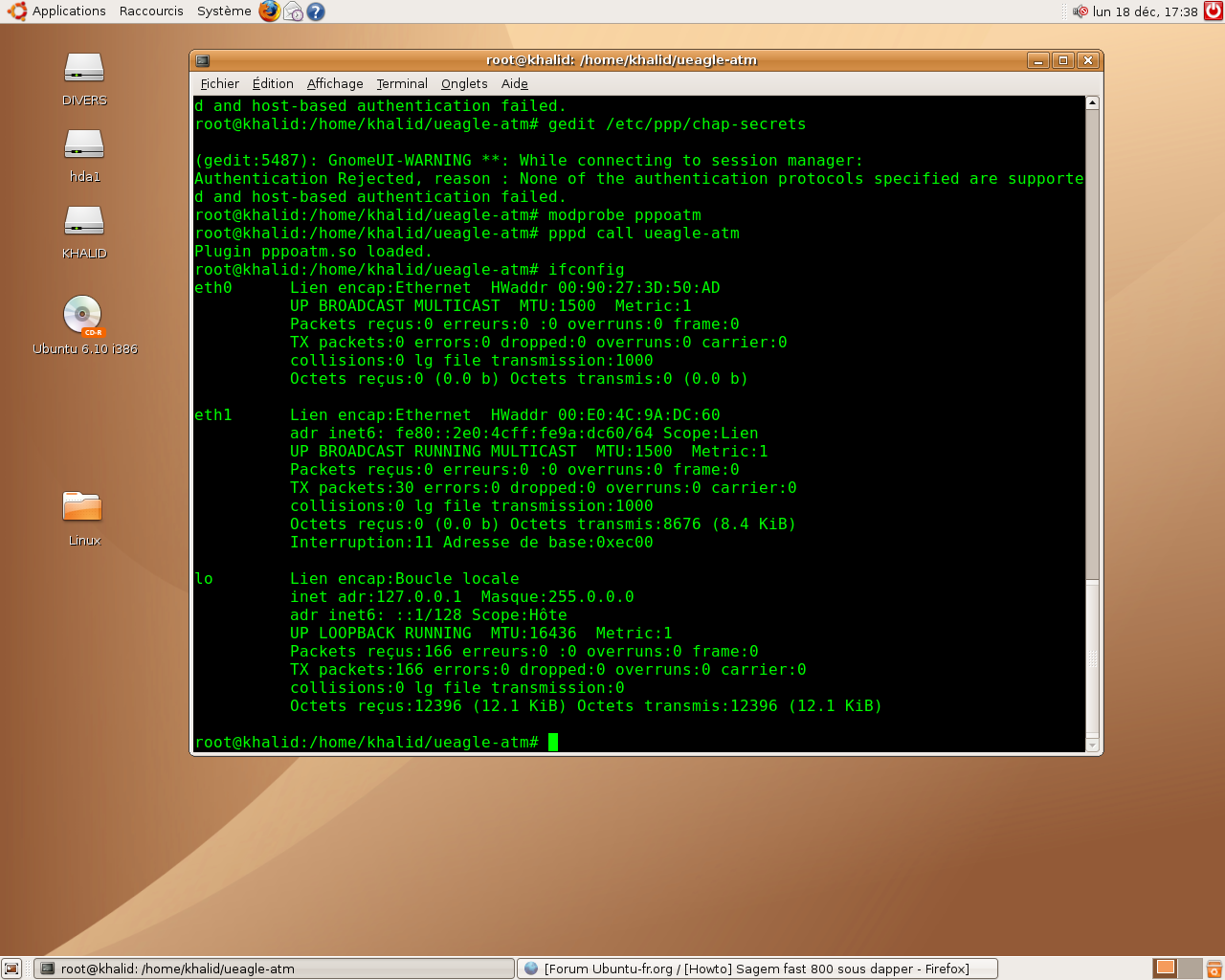Click the volume speaker icon

1080,11
